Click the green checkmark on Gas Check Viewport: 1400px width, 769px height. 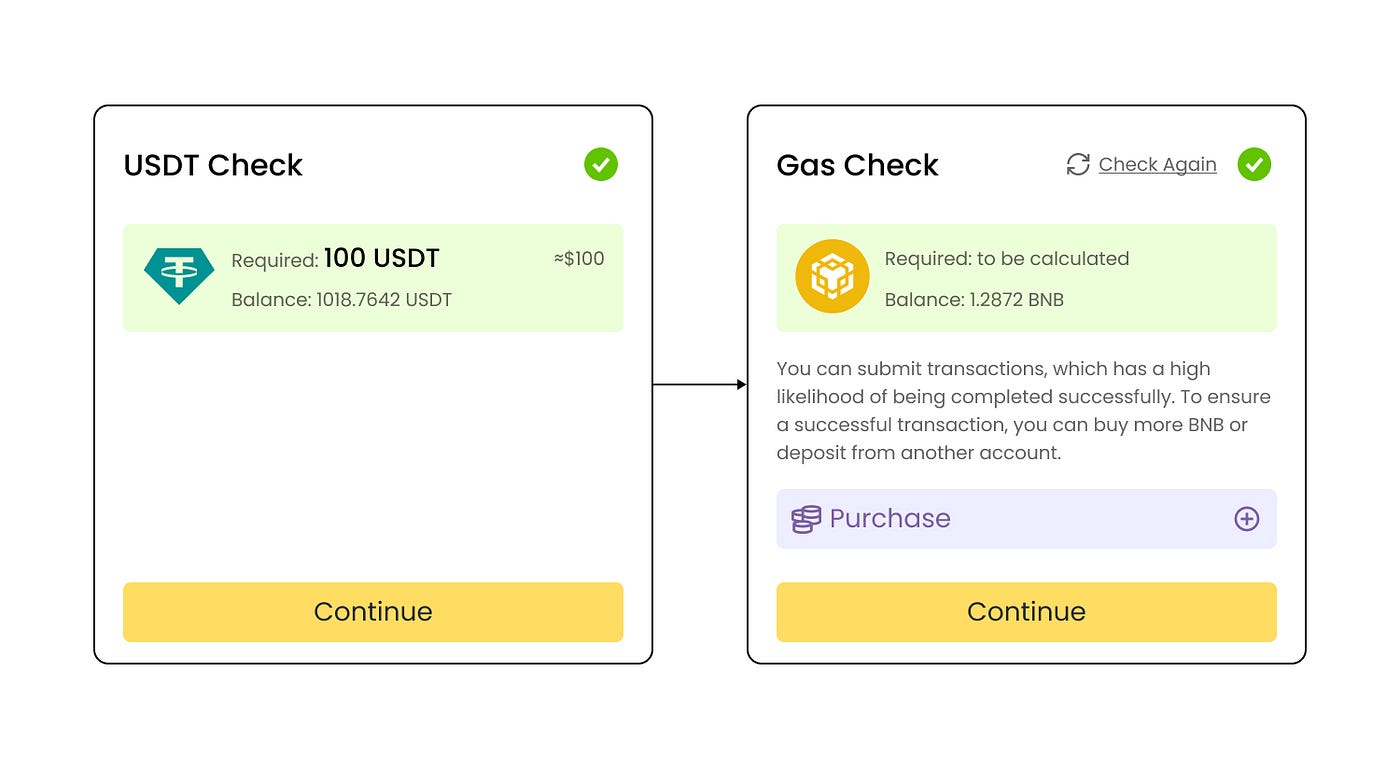[x=1254, y=164]
